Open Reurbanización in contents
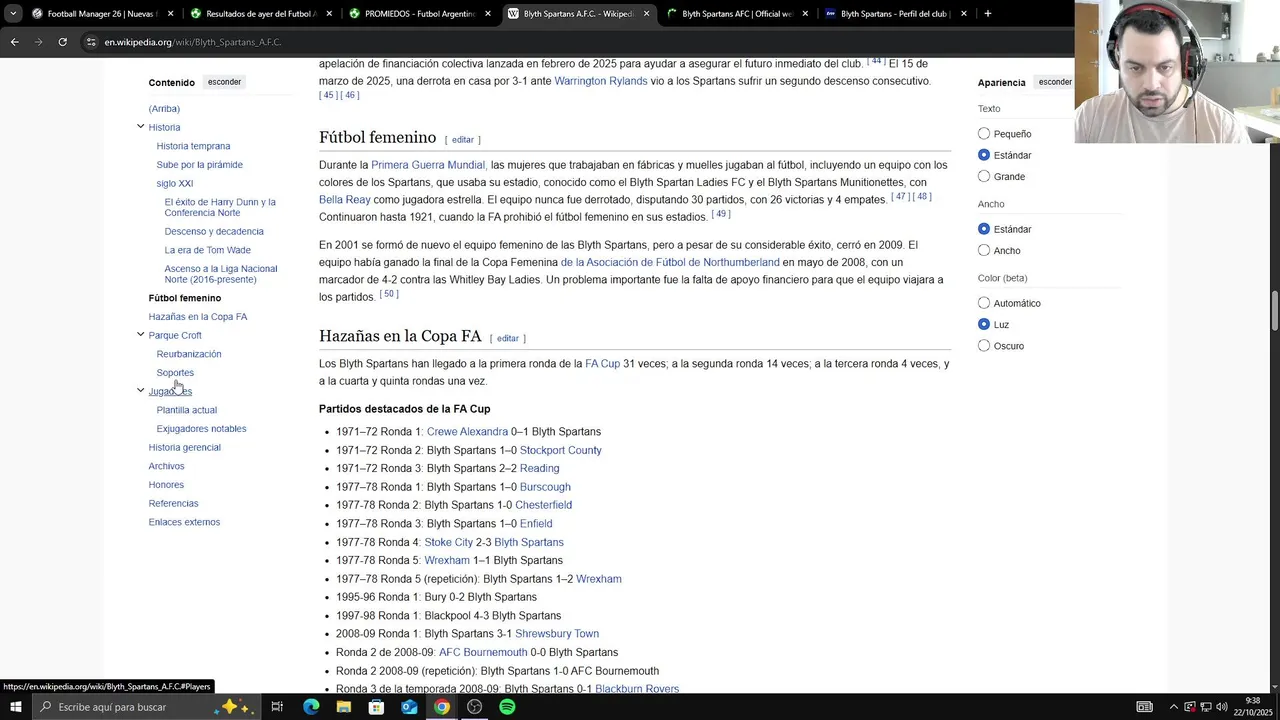 click(189, 354)
